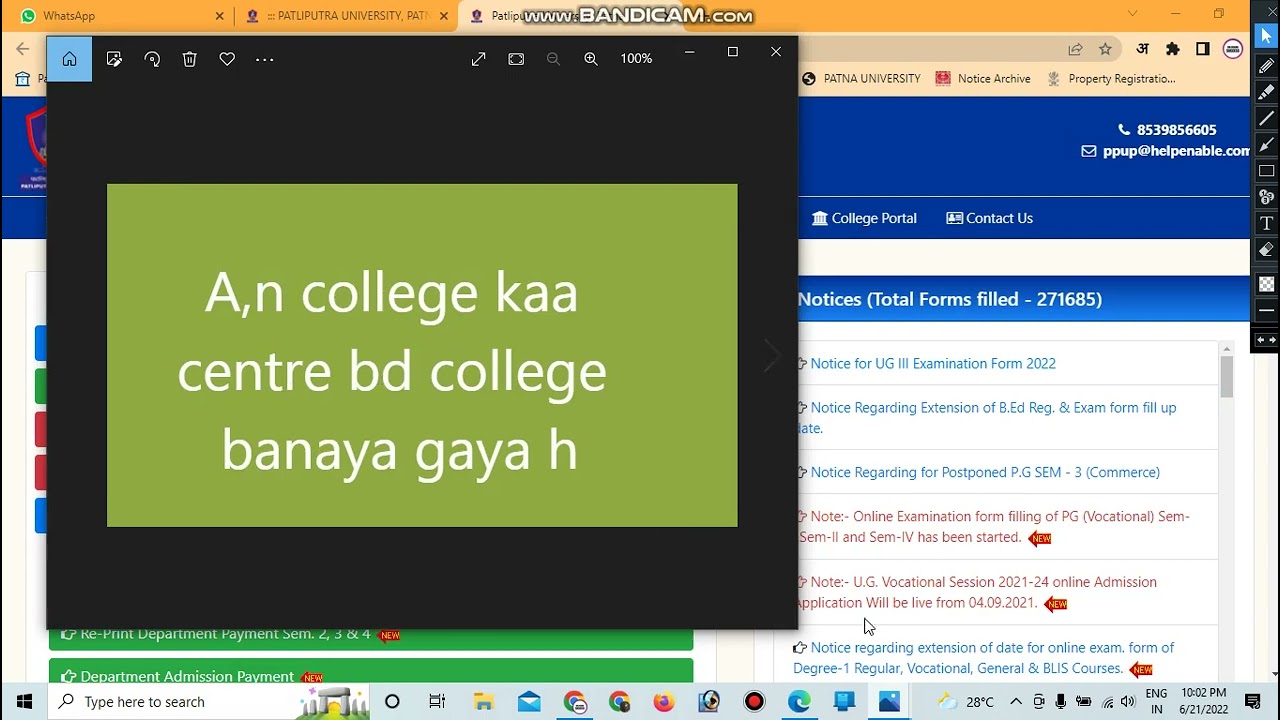
Task: Open Property Registration bookmark
Action: point(1111,79)
